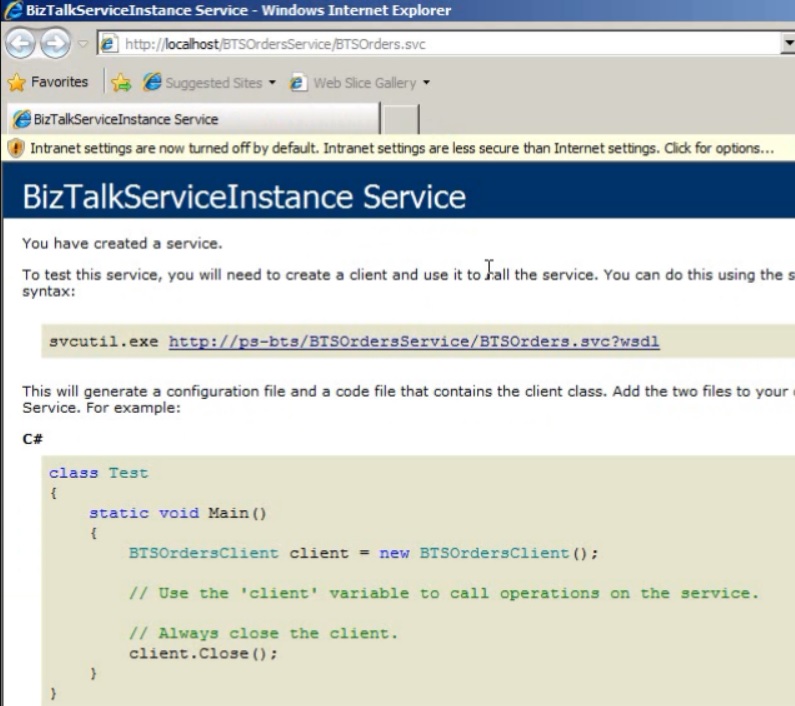Click the information bar shield warning icon

click(x=16, y=149)
